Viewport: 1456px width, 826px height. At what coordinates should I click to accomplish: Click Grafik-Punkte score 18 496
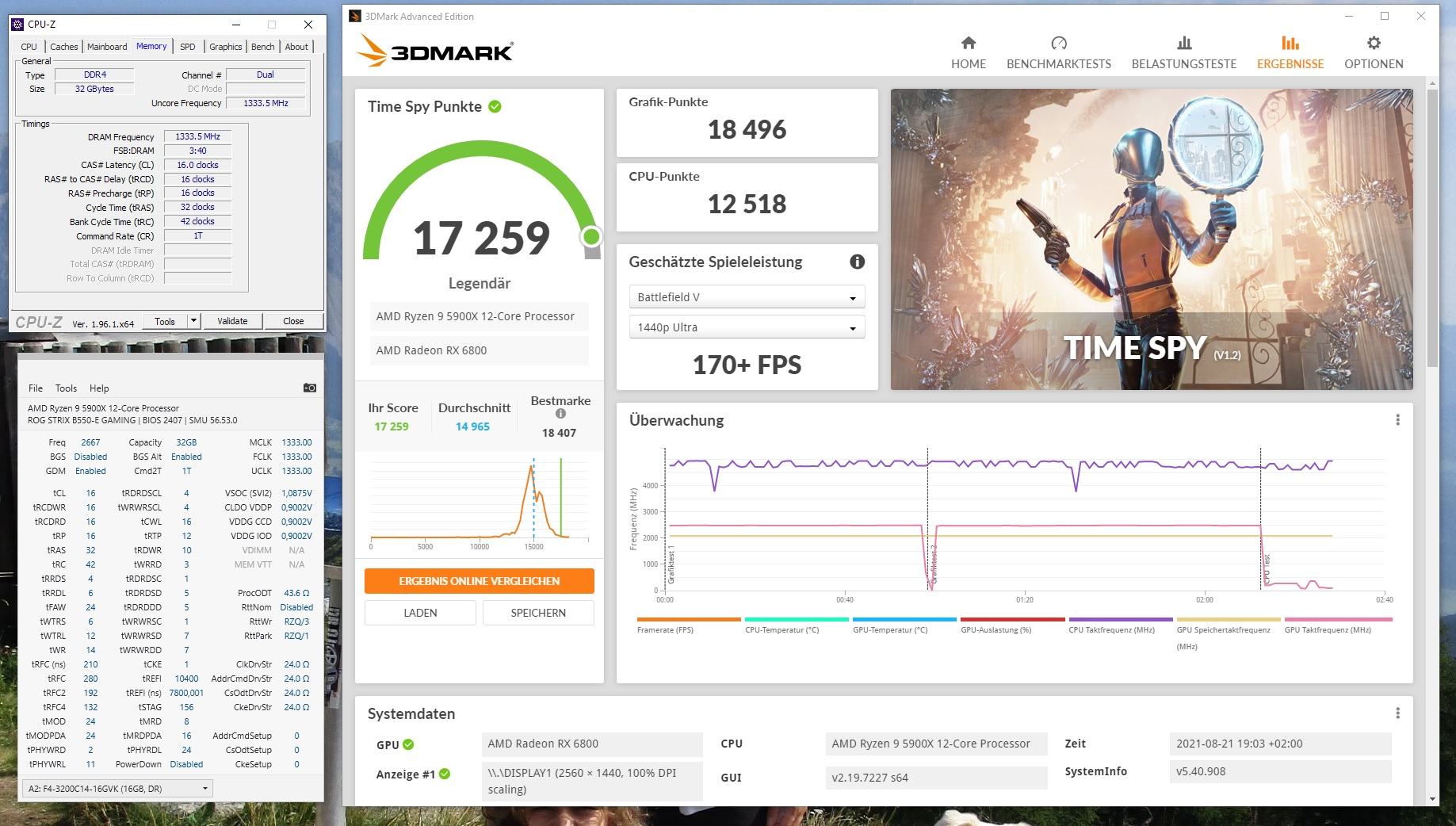click(x=747, y=129)
